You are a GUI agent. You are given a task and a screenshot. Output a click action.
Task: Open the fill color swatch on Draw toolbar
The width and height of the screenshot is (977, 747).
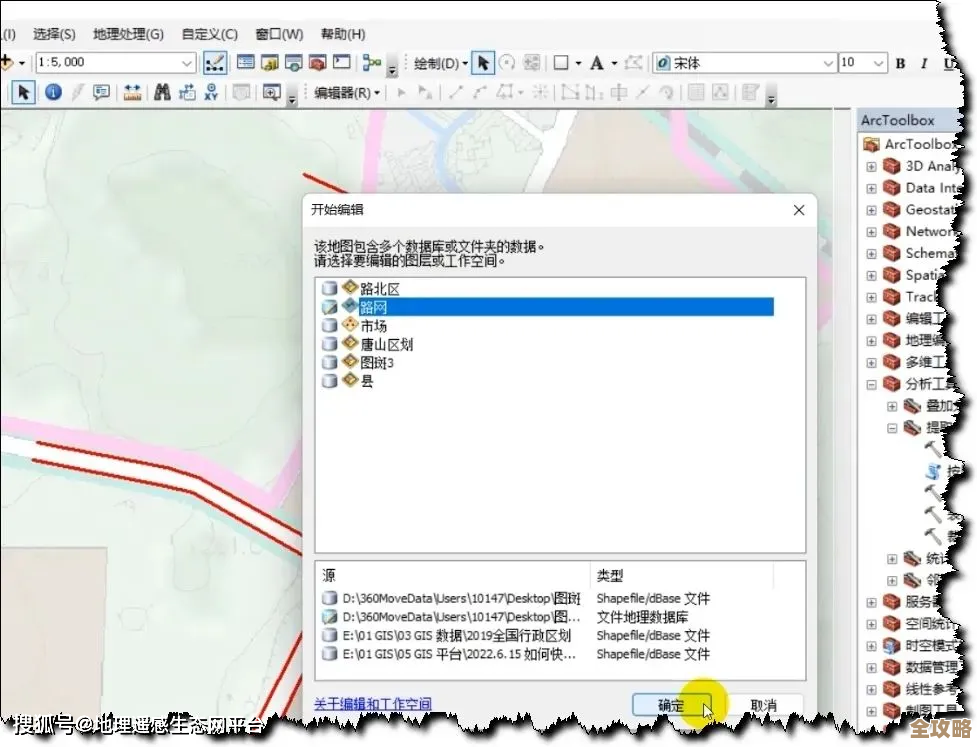point(563,62)
